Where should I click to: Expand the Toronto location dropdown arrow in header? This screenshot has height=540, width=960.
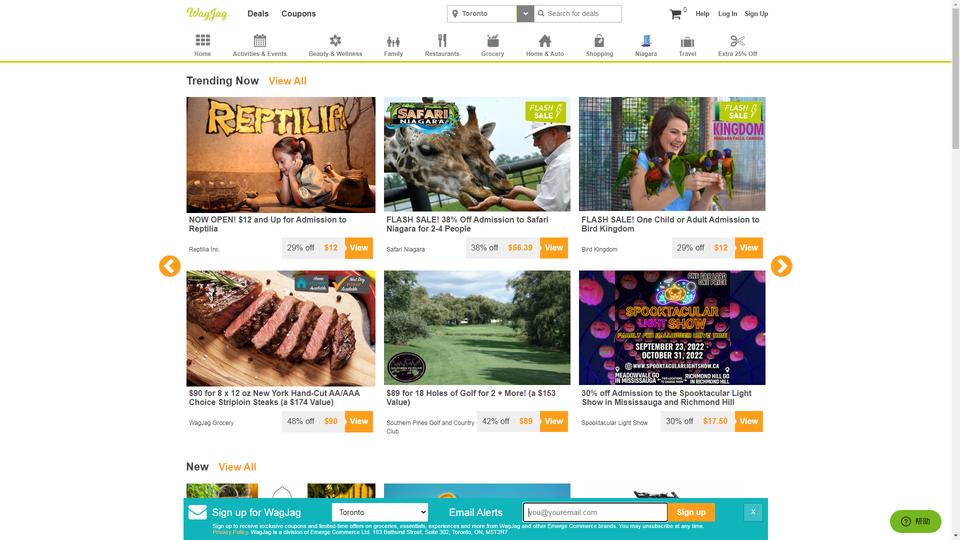pyautogui.click(x=525, y=13)
